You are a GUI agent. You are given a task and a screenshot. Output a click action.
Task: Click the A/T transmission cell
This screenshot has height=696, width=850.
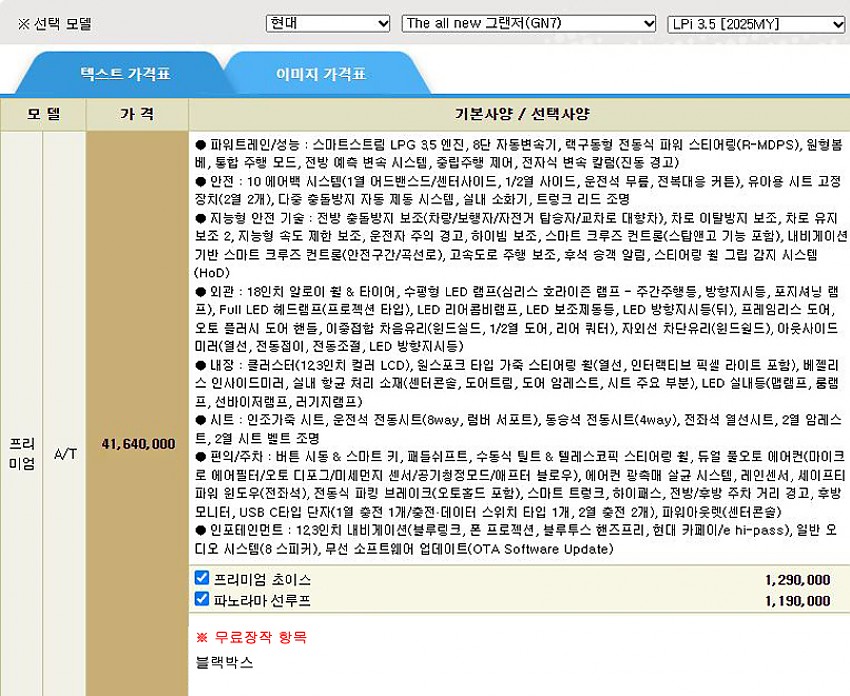65,454
